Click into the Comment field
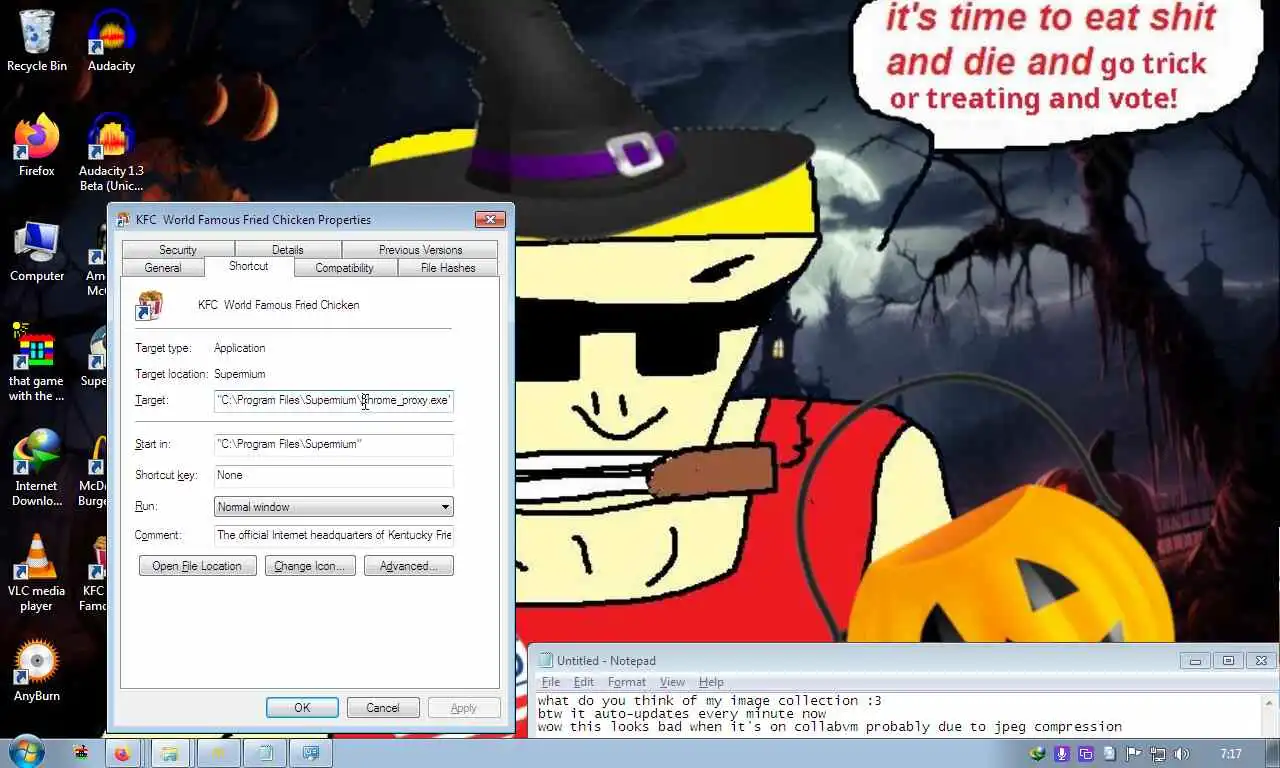The width and height of the screenshot is (1280, 768). [334, 535]
